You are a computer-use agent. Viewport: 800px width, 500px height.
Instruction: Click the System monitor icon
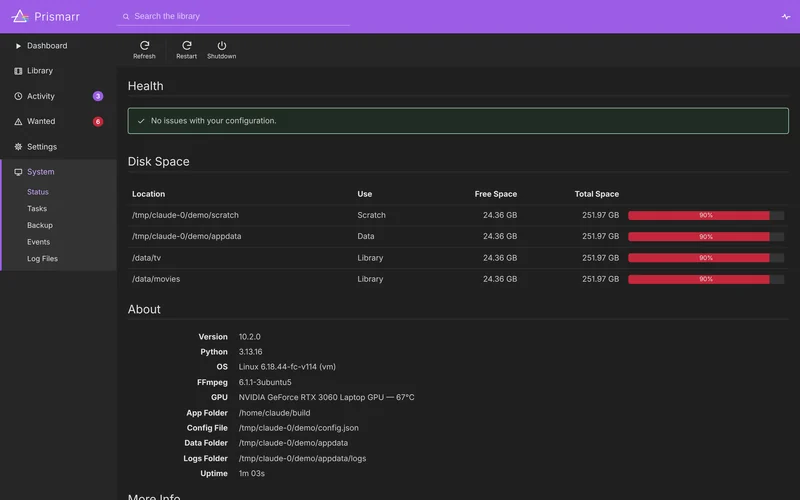click(x=18, y=172)
